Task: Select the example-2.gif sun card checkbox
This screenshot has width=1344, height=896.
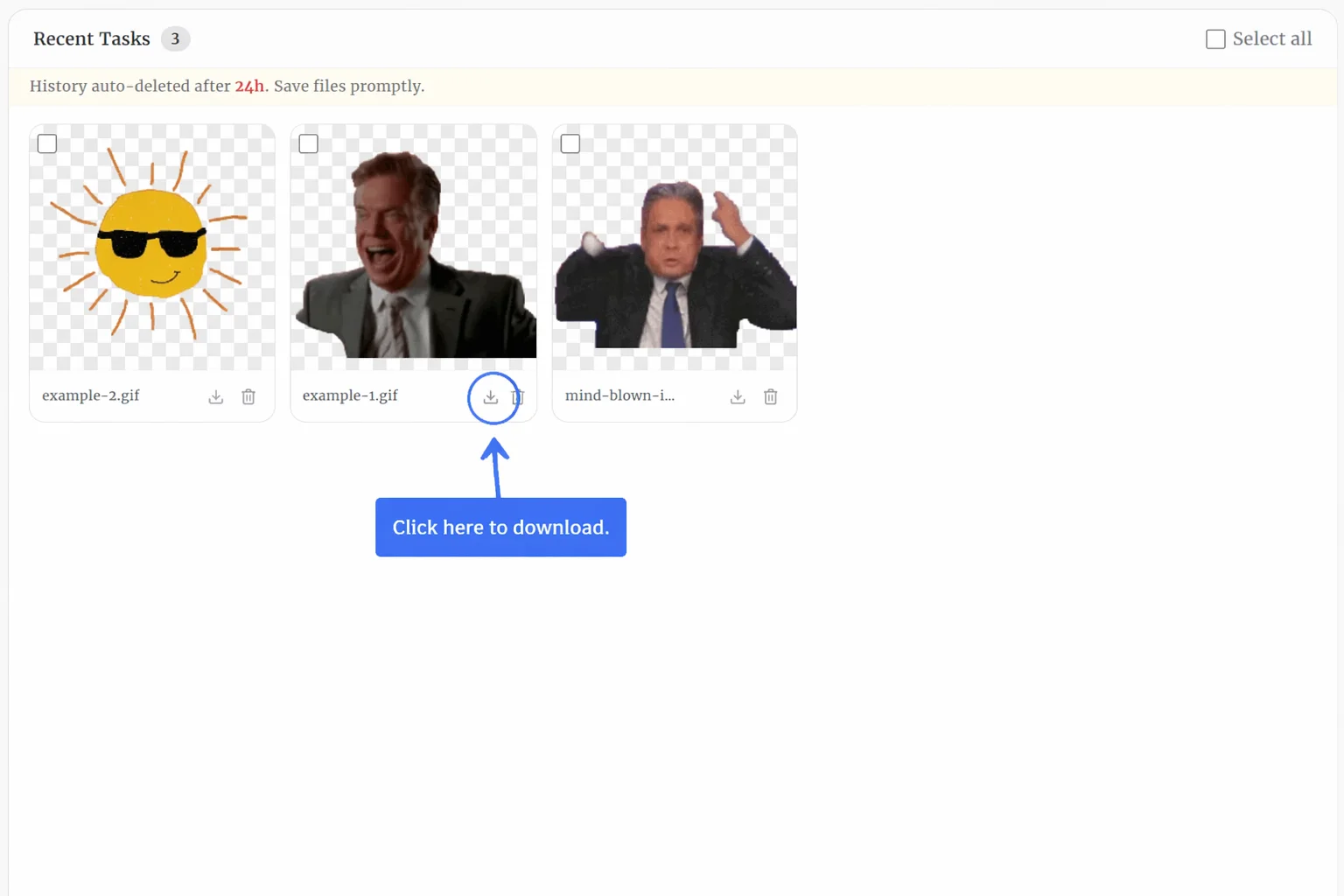Action: pos(47,143)
